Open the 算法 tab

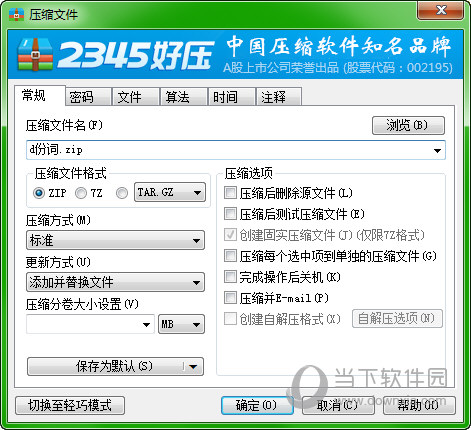pos(183,97)
